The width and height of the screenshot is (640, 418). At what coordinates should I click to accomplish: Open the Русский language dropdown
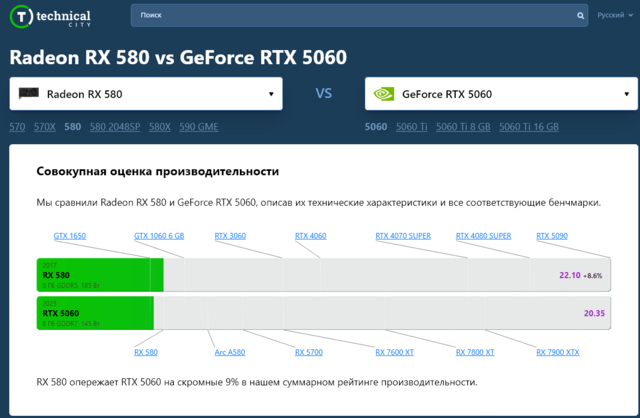[x=614, y=16]
